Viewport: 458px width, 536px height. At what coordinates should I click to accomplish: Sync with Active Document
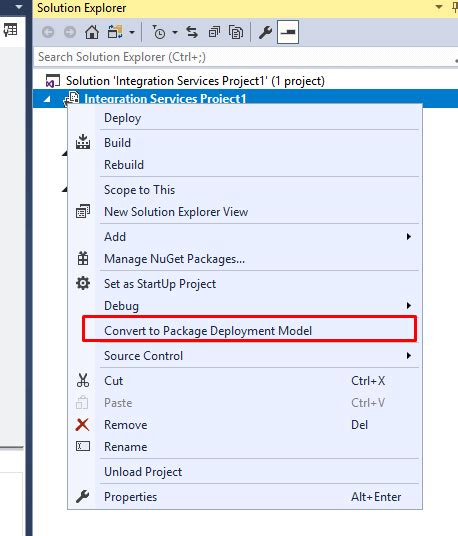point(192,32)
